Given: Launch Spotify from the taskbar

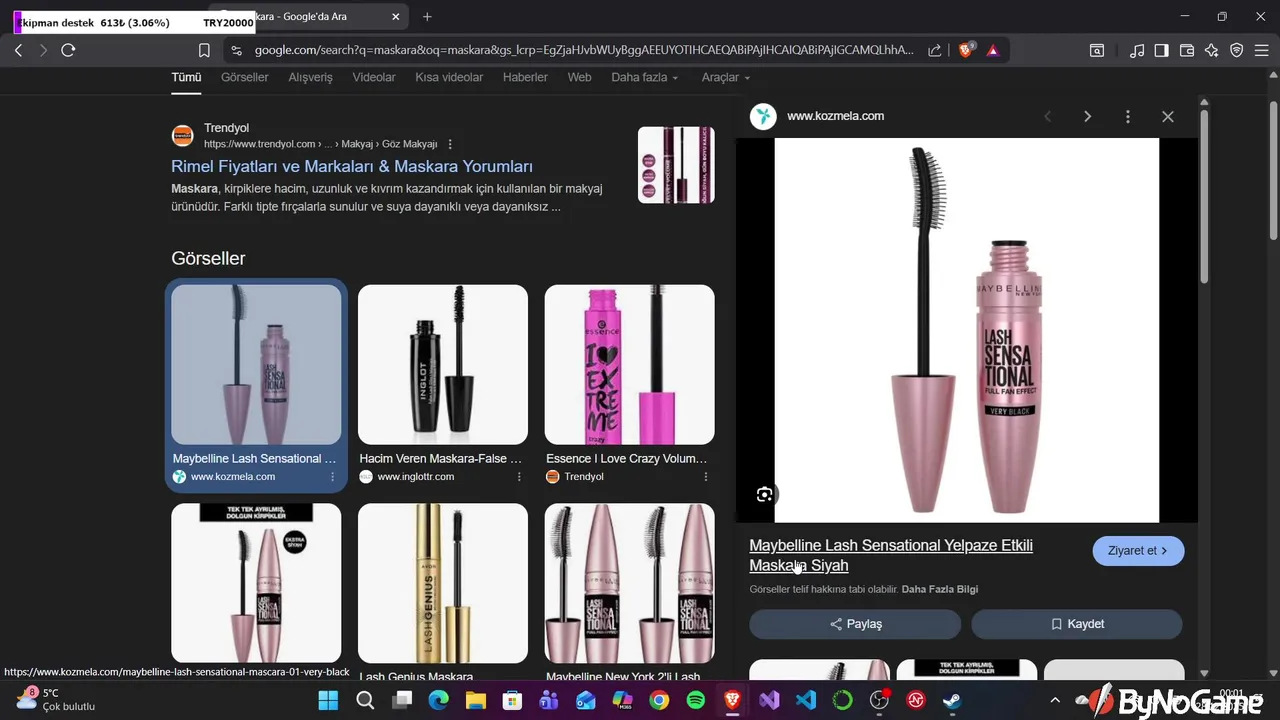Looking at the screenshot, I should click(696, 701).
